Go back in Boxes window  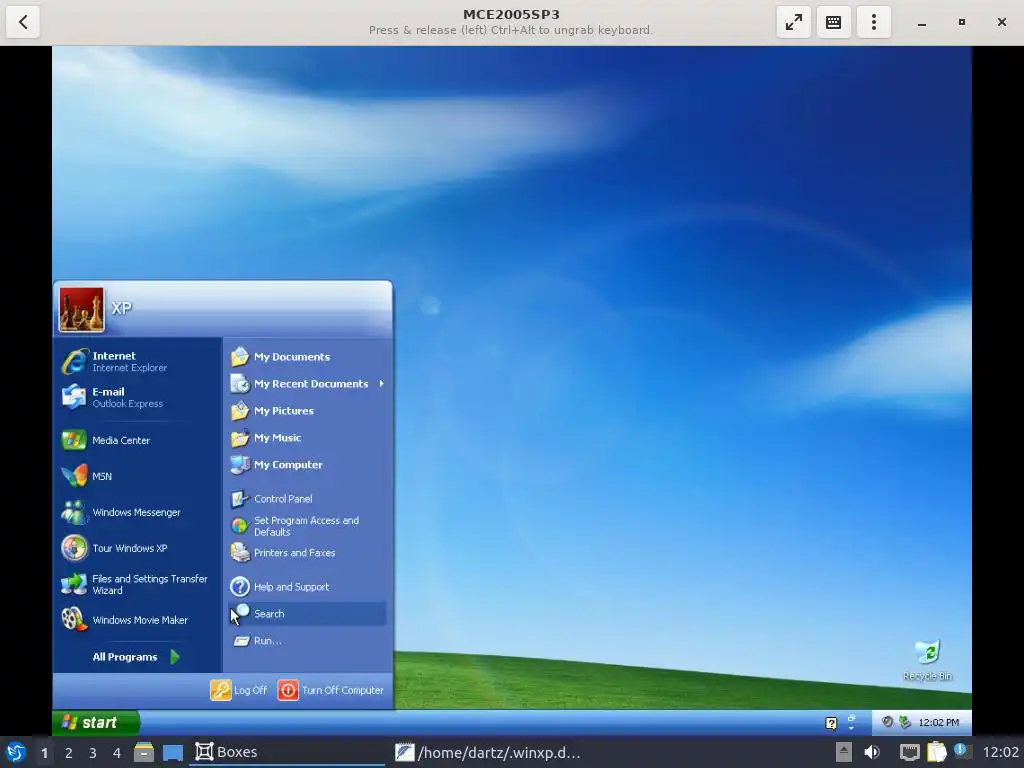(23, 22)
